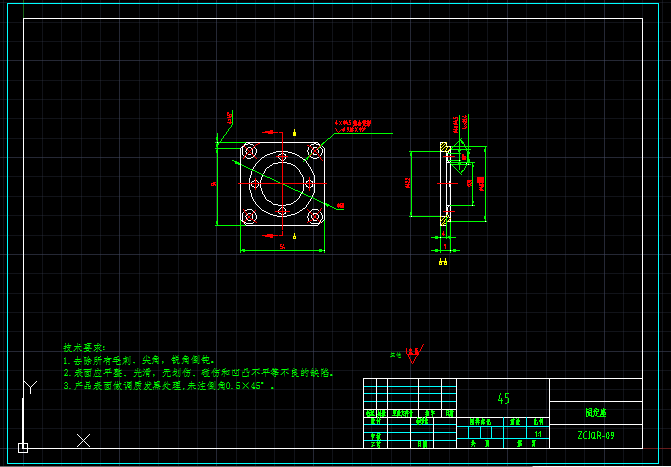Viewport: 671px width, 467px height.
Task: Select the red diameter dimension left of side view
Action: [407, 184]
